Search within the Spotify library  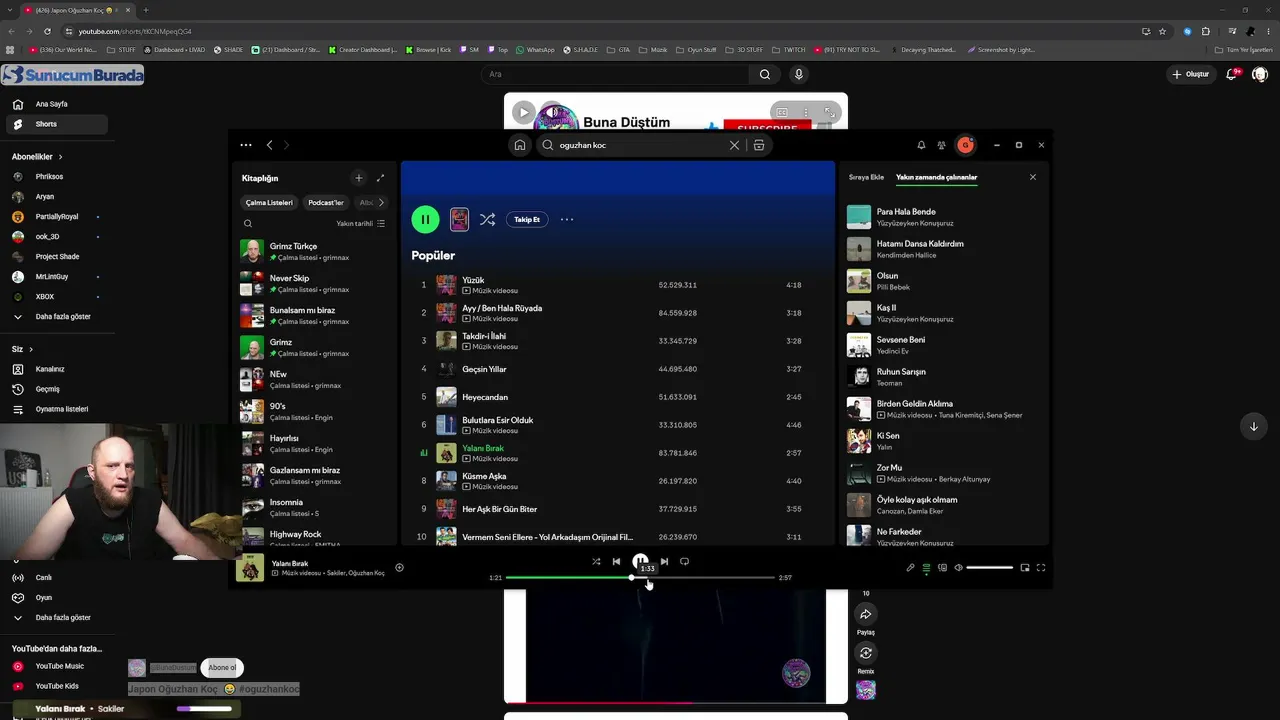pyautogui.click(x=248, y=224)
